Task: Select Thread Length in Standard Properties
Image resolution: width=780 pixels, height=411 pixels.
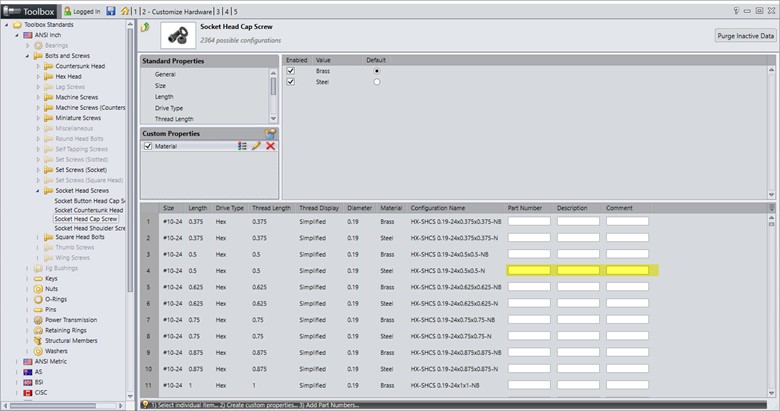Action: click(x=175, y=119)
